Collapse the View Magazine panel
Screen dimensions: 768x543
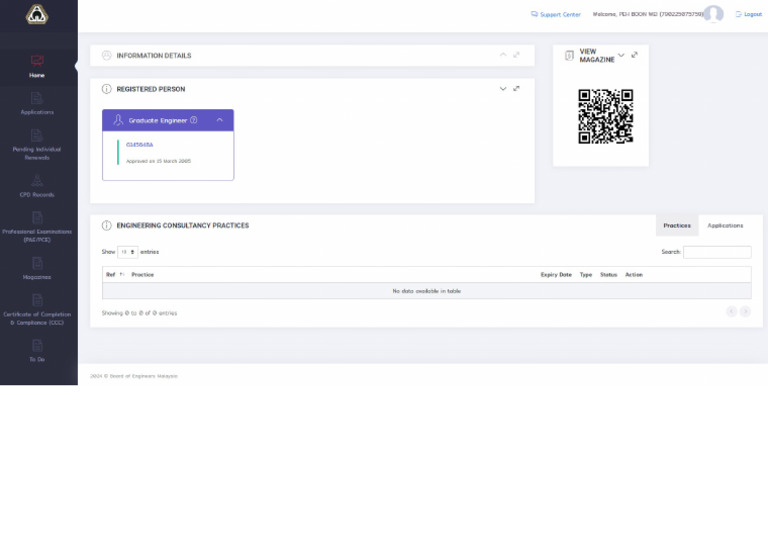tap(621, 55)
